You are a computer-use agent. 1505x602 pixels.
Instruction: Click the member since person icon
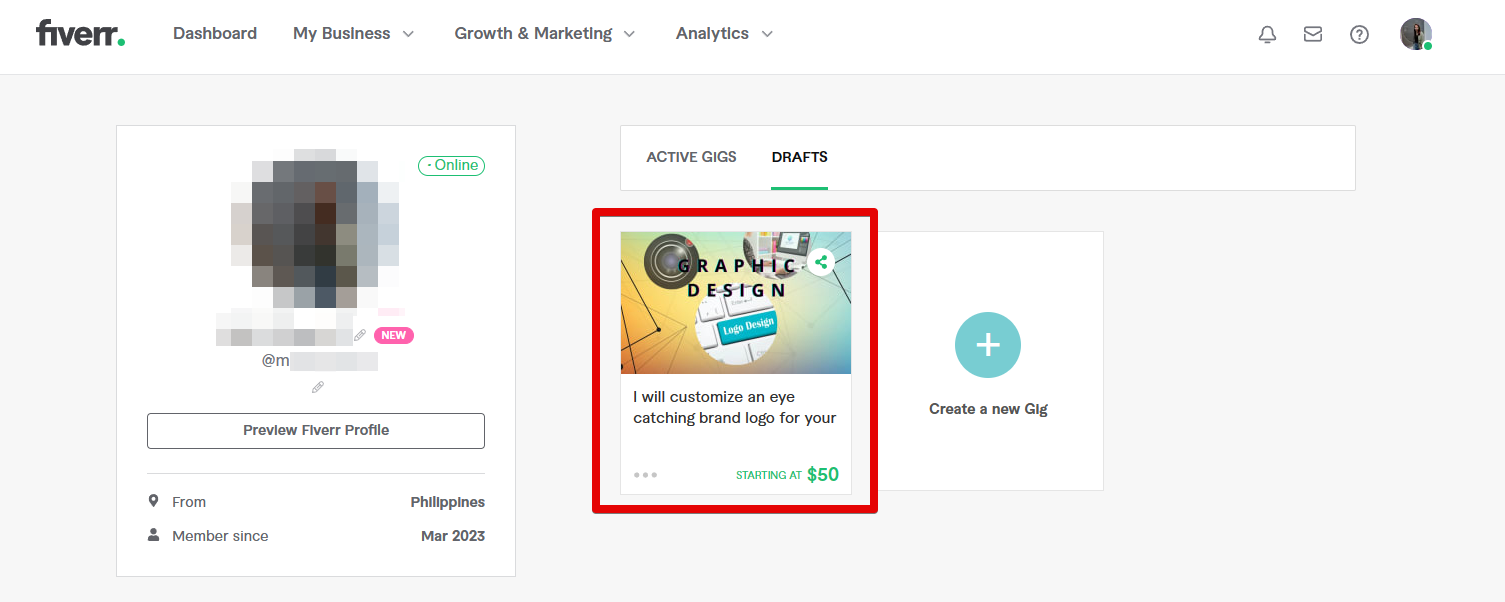click(x=152, y=535)
